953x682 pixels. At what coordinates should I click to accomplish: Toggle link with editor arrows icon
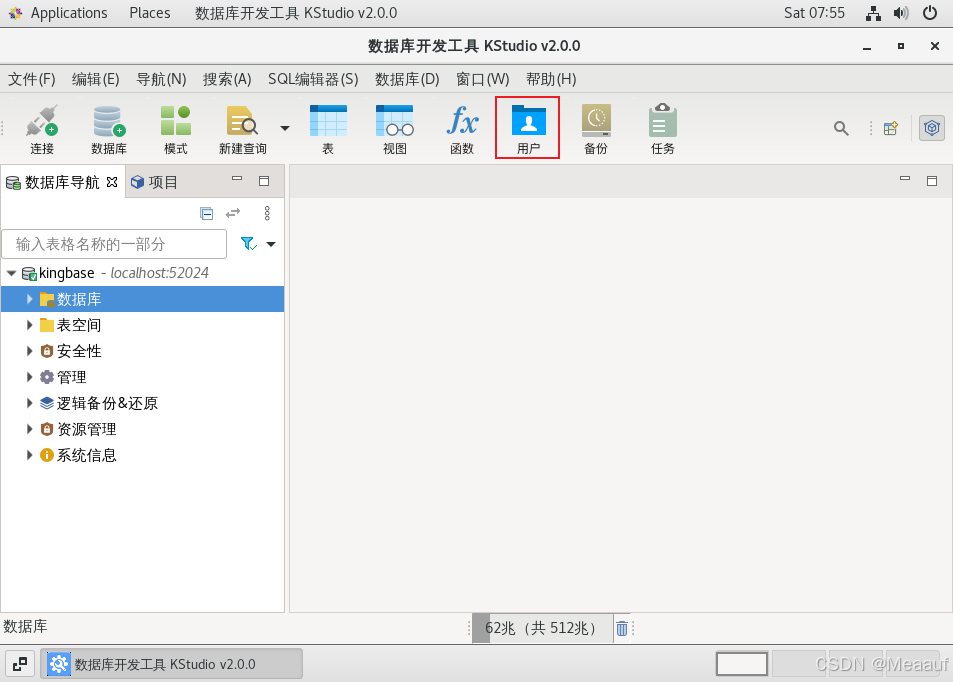click(x=233, y=213)
